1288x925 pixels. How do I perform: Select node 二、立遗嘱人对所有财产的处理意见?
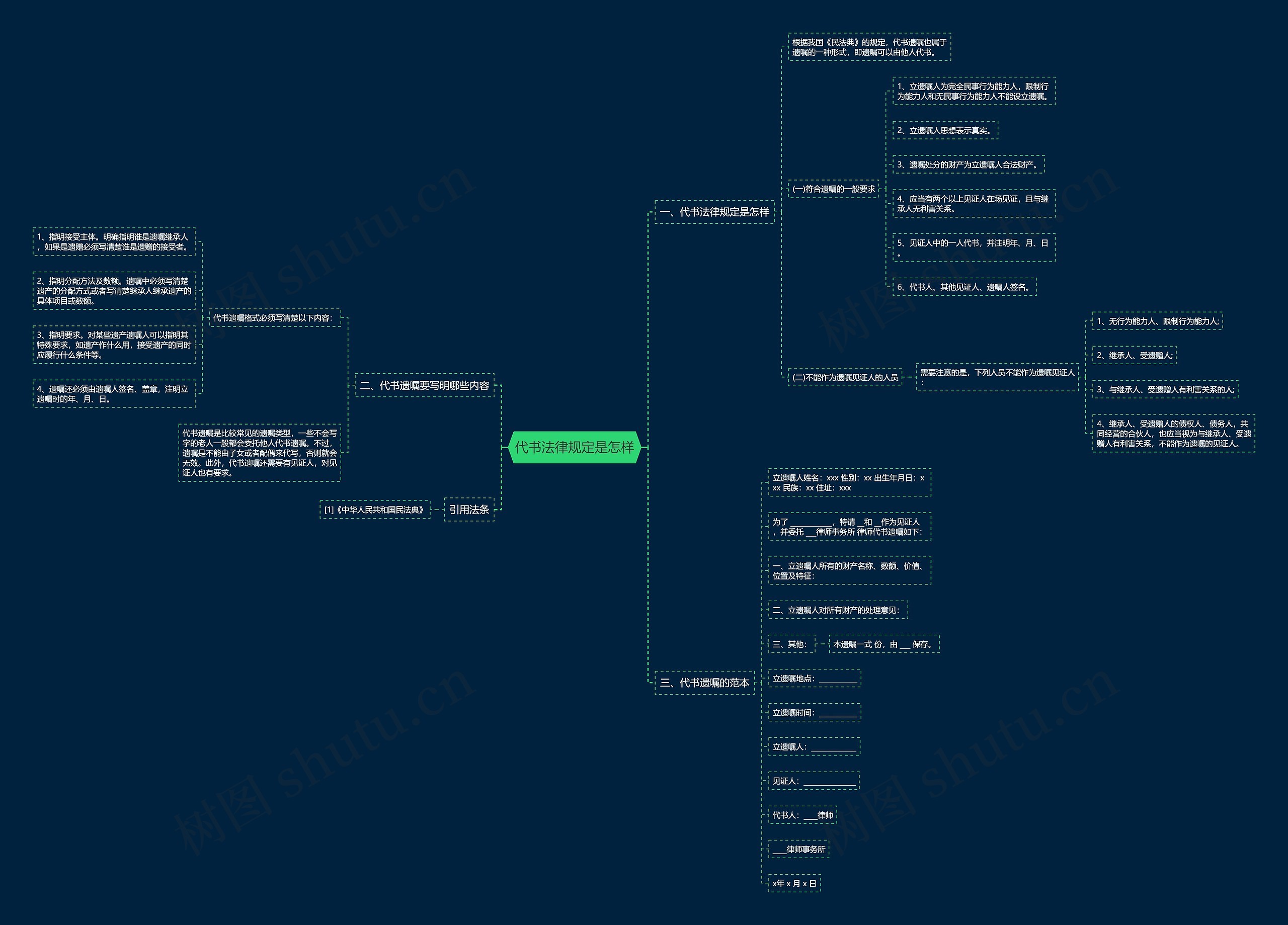[838, 611]
